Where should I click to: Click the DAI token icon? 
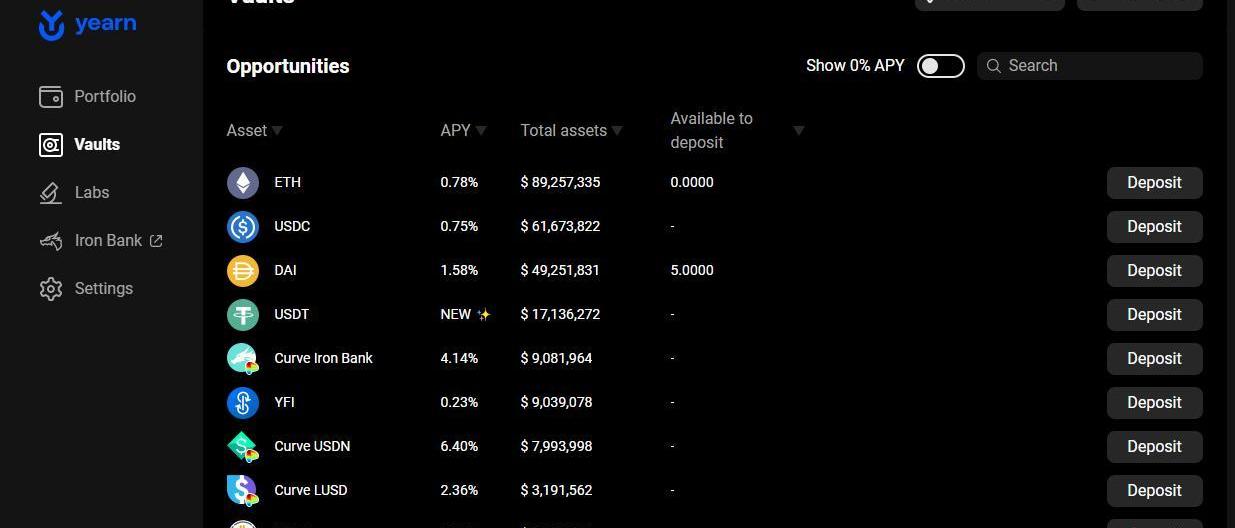(x=243, y=271)
